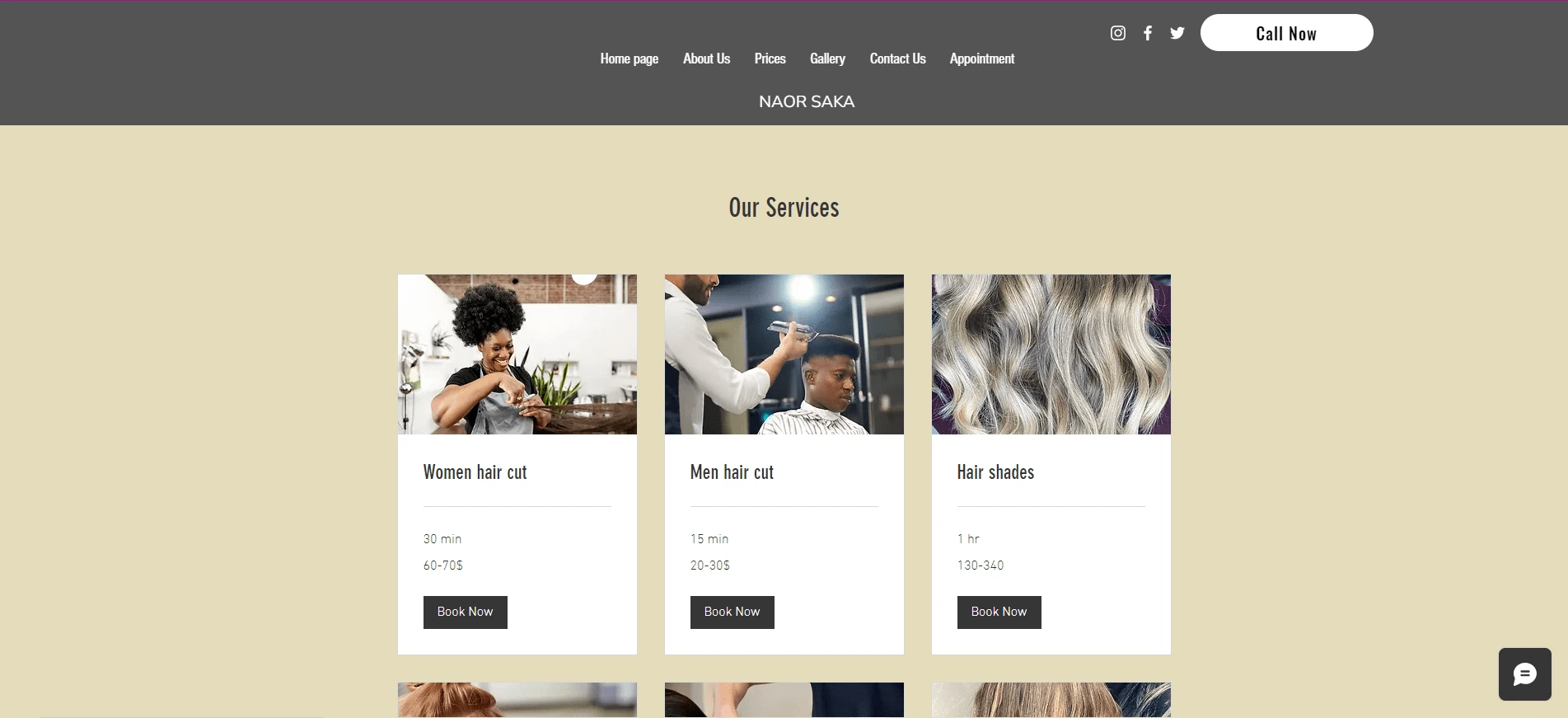Open the Prices menu item

click(x=770, y=59)
